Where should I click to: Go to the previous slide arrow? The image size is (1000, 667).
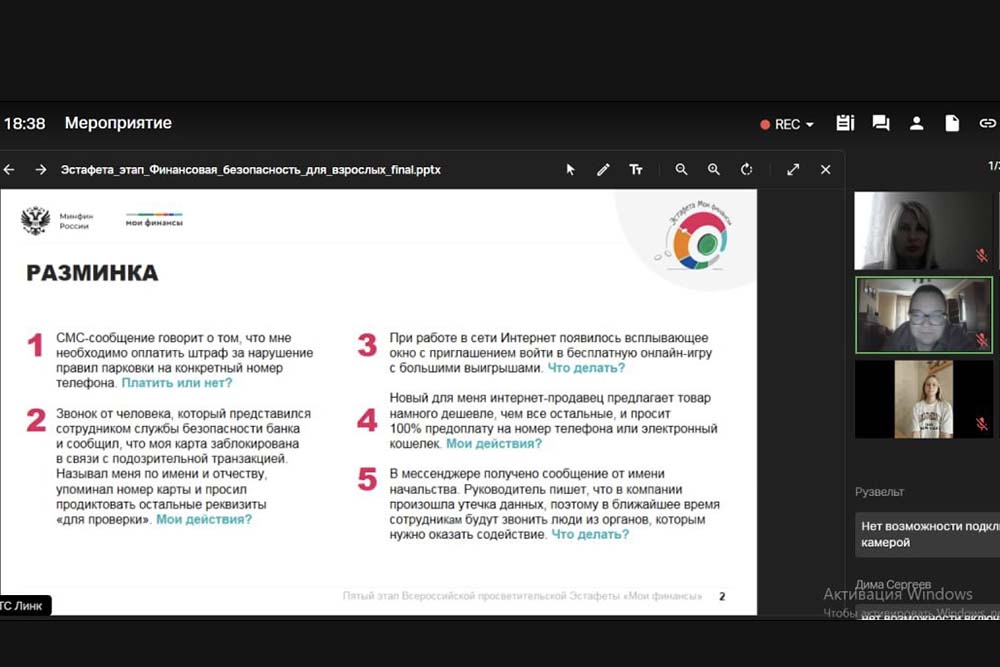pos(9,170)
